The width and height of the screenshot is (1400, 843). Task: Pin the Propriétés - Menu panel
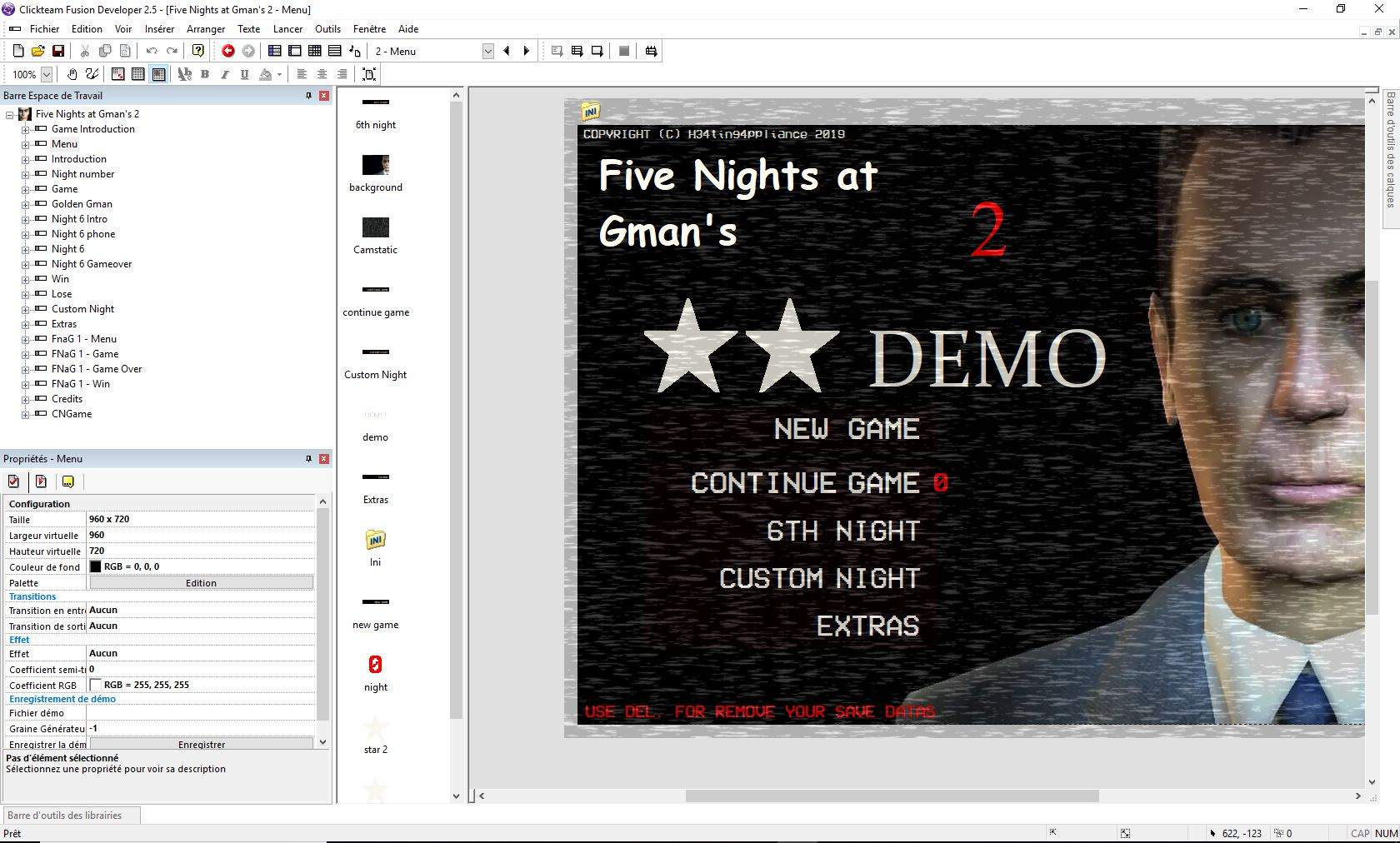coord(308,459)
